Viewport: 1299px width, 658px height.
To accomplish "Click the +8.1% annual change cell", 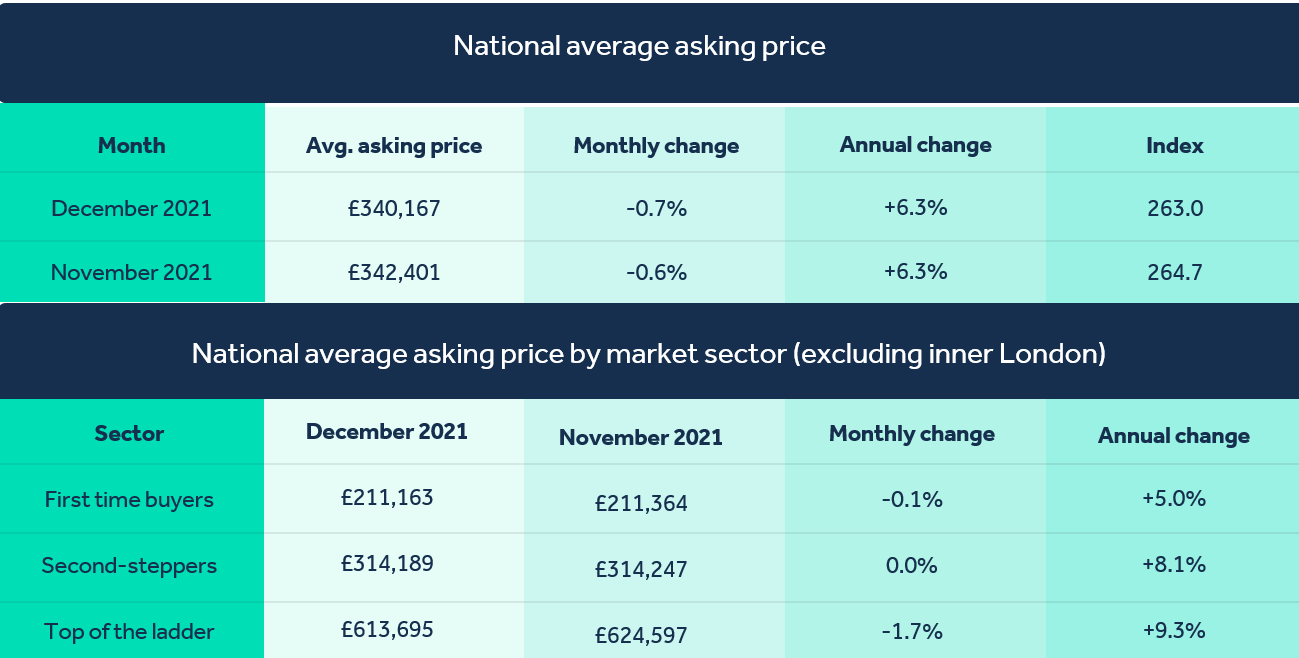I will [x=1174, y=565].
